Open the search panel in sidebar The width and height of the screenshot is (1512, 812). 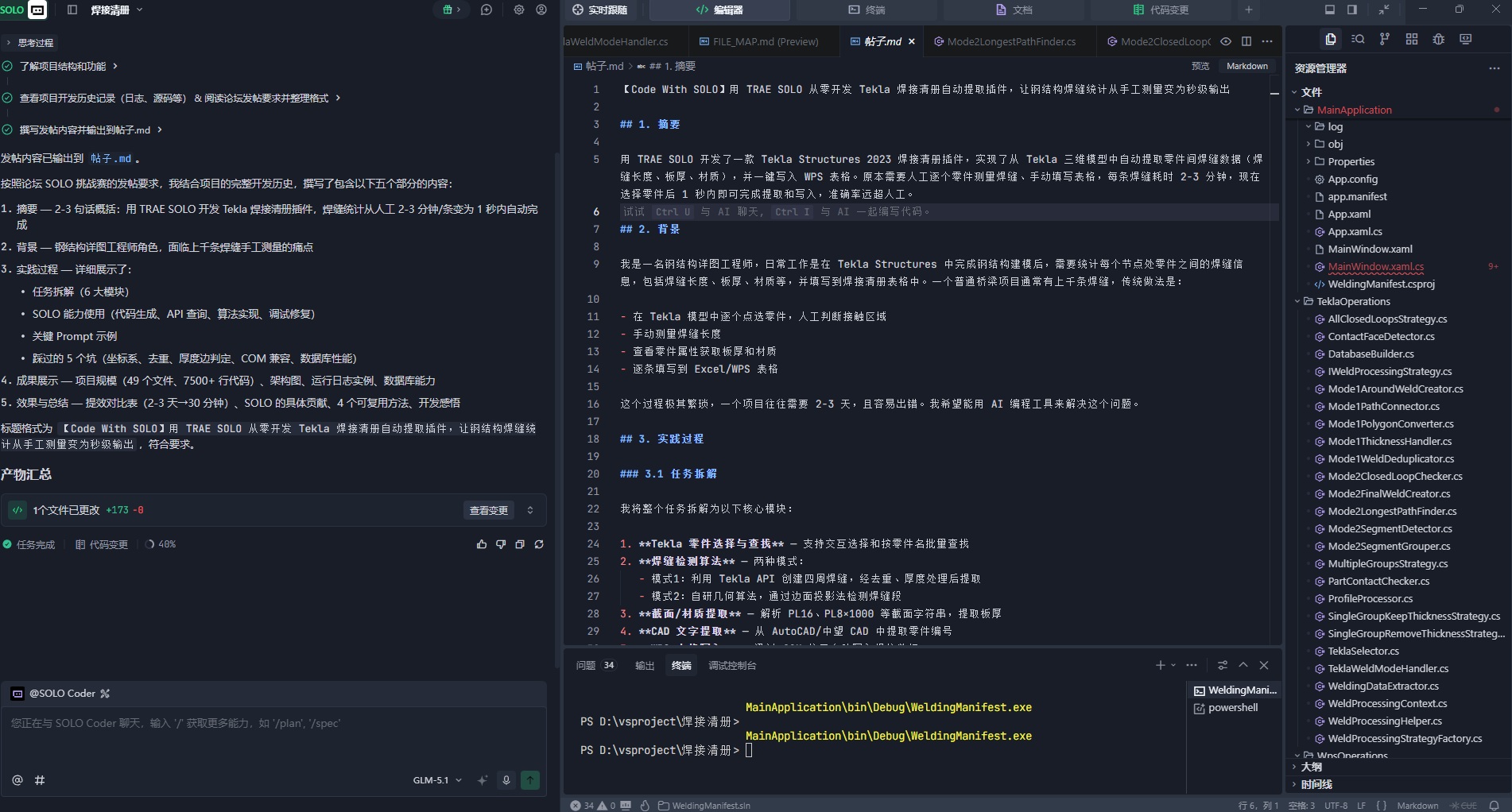tap(1358, 39)
